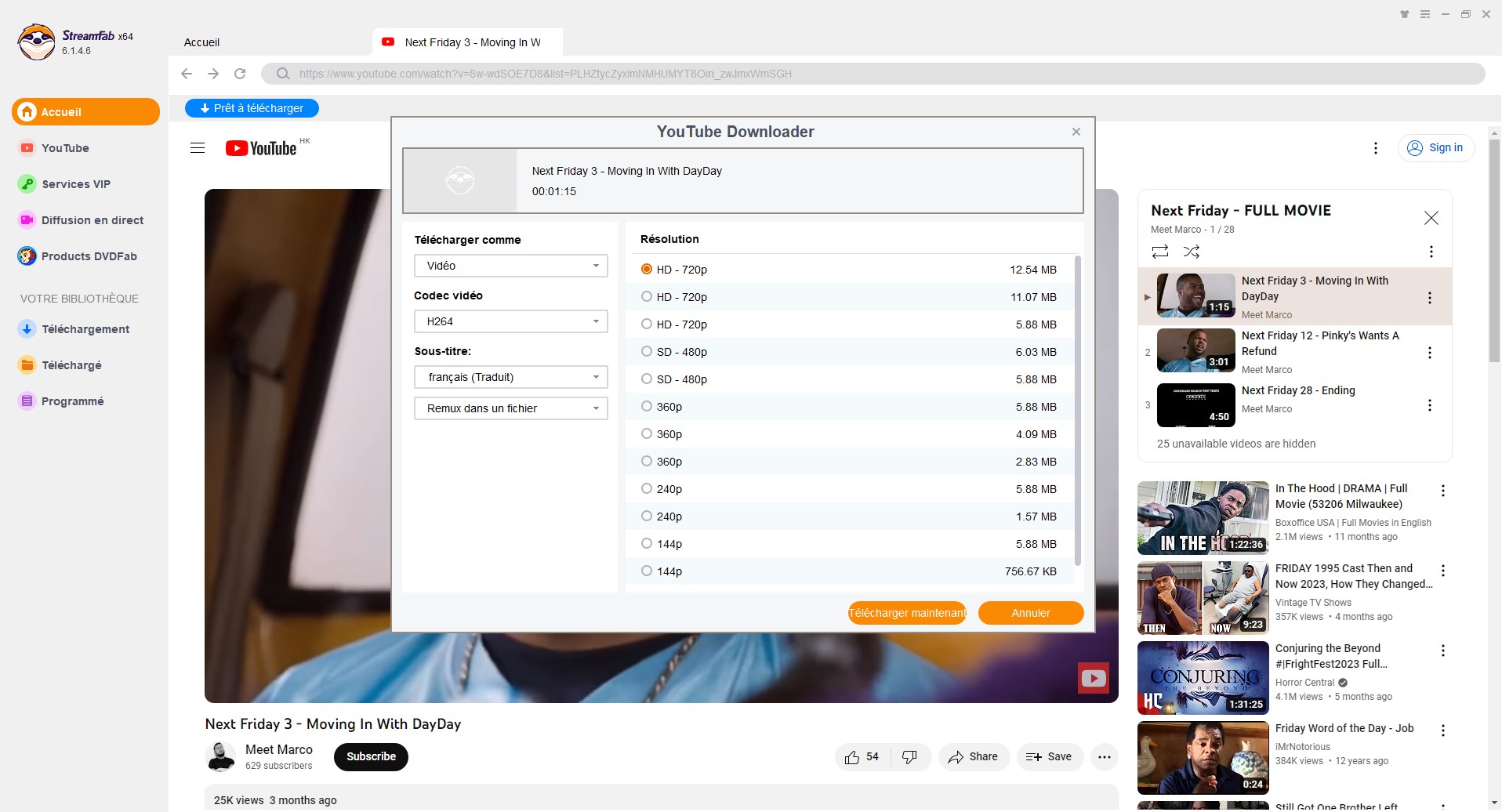Screen dimensions: 1502x812
Task: Select Accueil in the sidebar
Action: tap(85, 111)
